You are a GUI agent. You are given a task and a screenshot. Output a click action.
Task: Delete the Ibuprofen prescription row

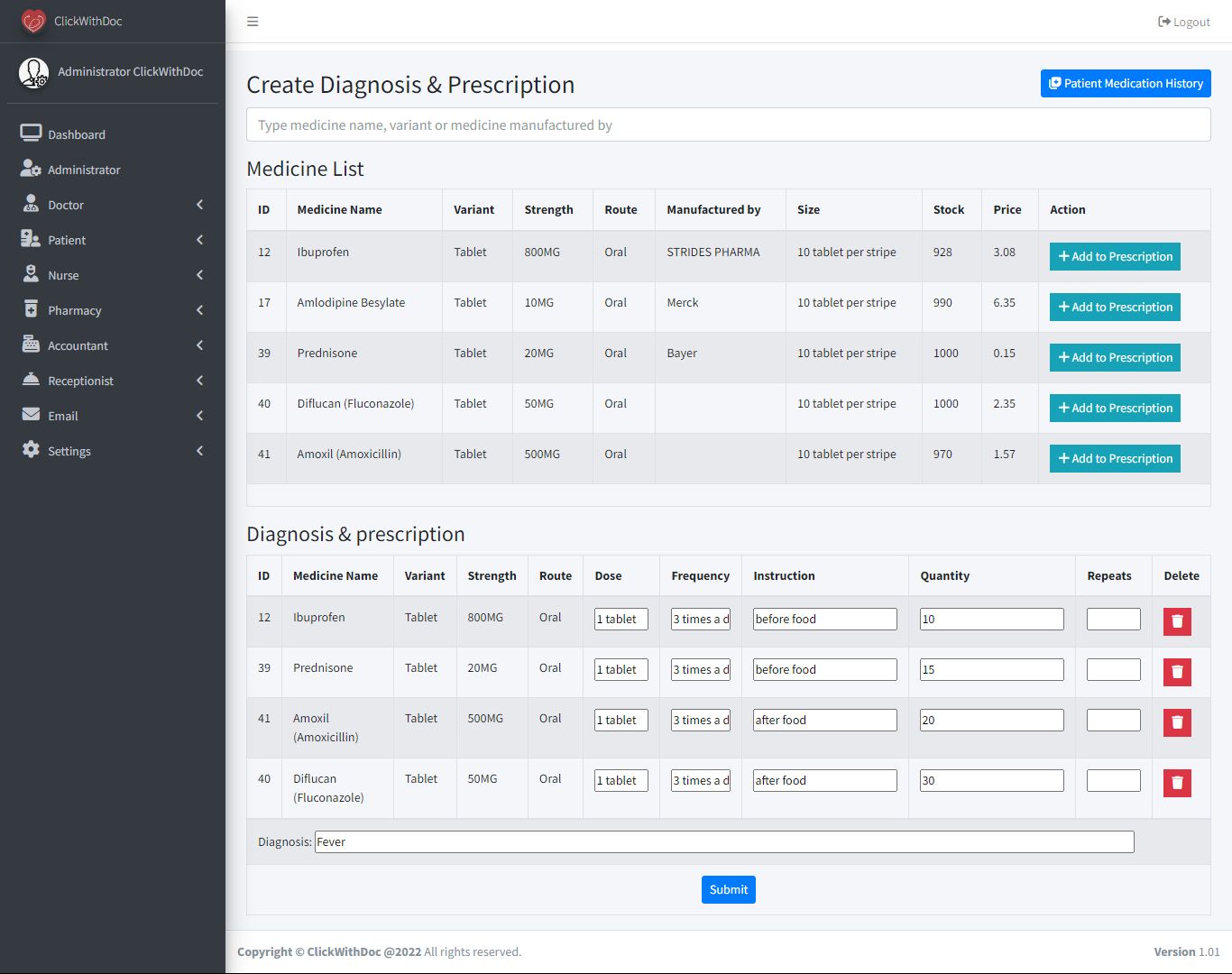(x=1177, y=621)
